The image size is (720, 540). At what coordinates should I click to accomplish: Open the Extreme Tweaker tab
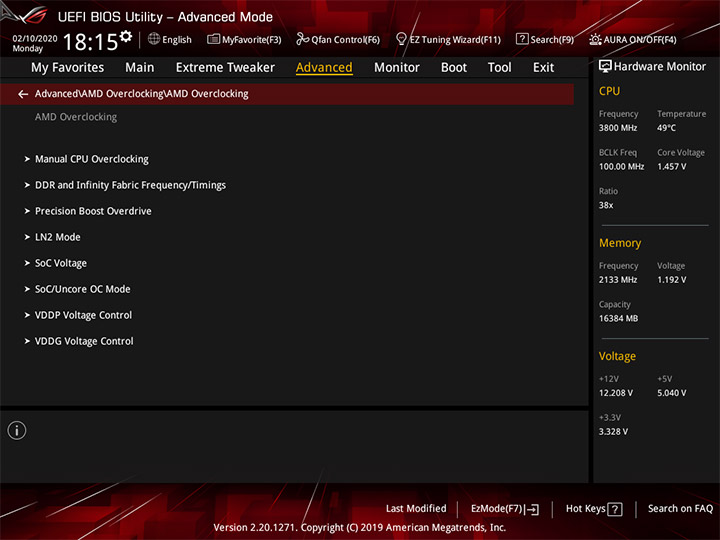225,68
